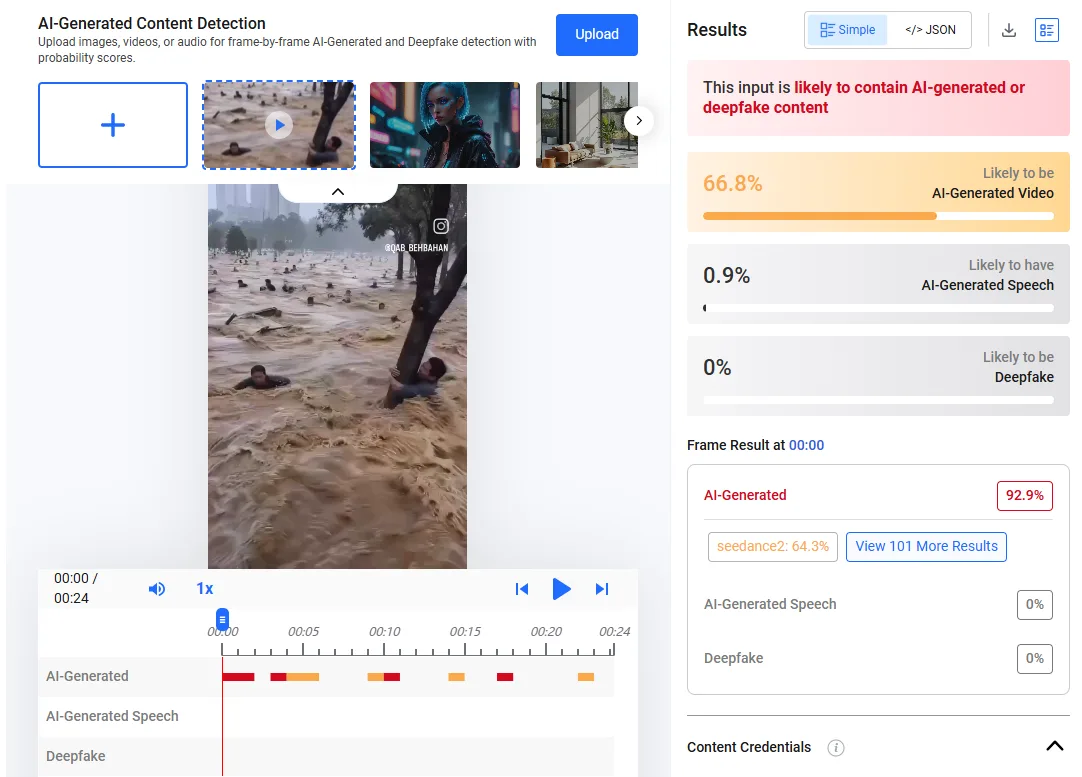Image resolution: width=1082 pixels, height=777 pixels.
Task: Open View 101 More Results
Action: coord(926,547)
